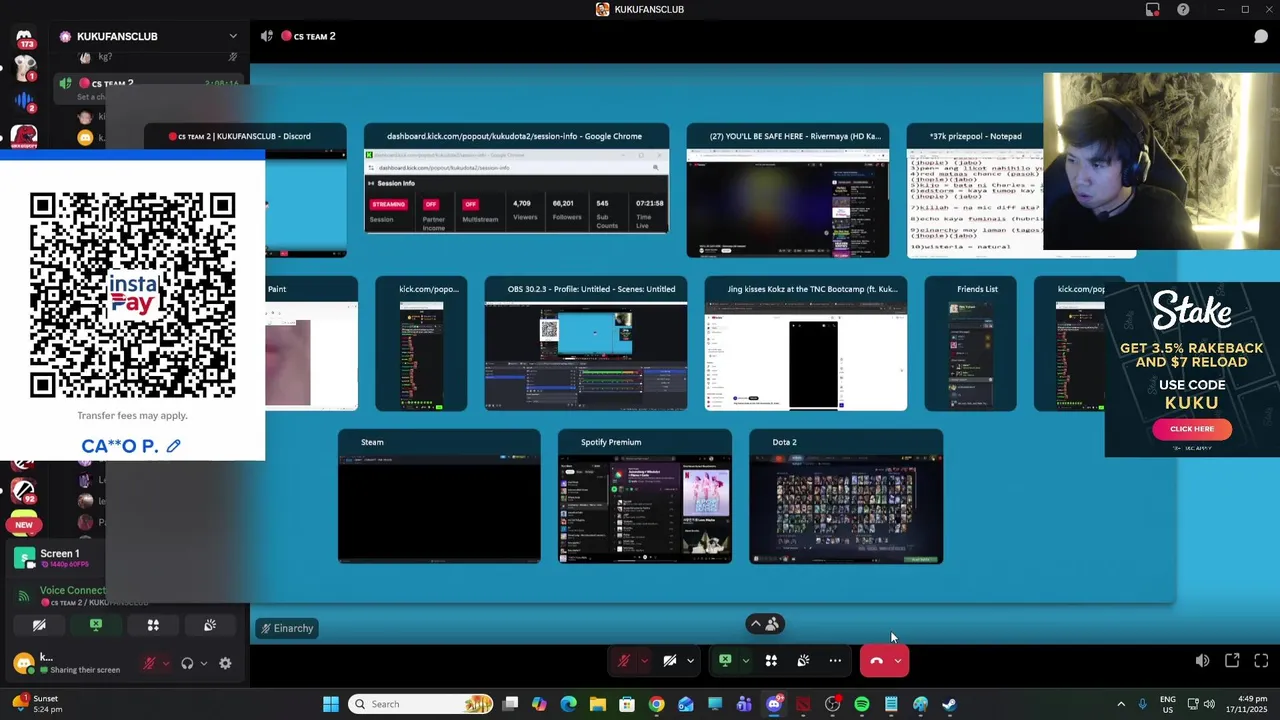Viewport: 1280px width, 720px height.
Task: Open Windows Start menu
Action: [331, 704]
